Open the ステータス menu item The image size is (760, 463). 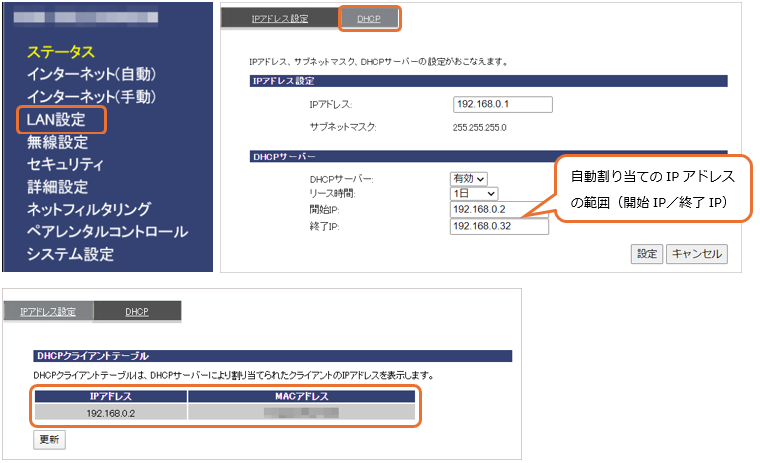[x=61, y=52]
